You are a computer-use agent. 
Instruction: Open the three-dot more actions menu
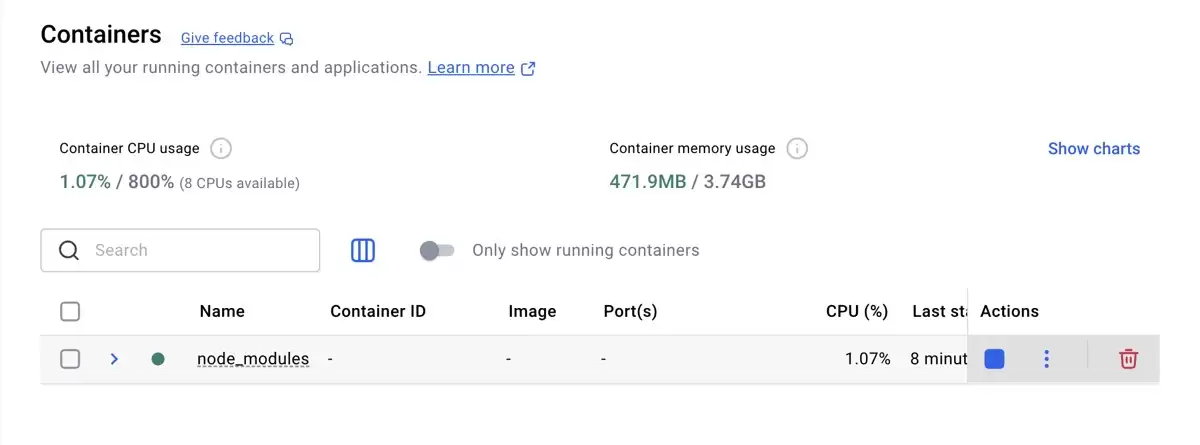point(1046,359)
